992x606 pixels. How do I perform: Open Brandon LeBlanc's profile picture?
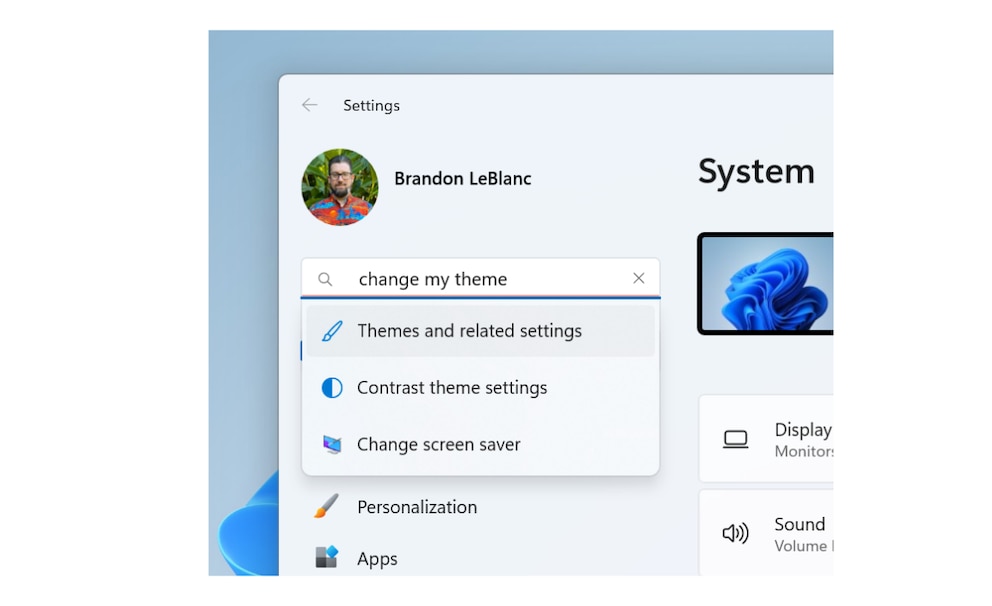(340, 187)
